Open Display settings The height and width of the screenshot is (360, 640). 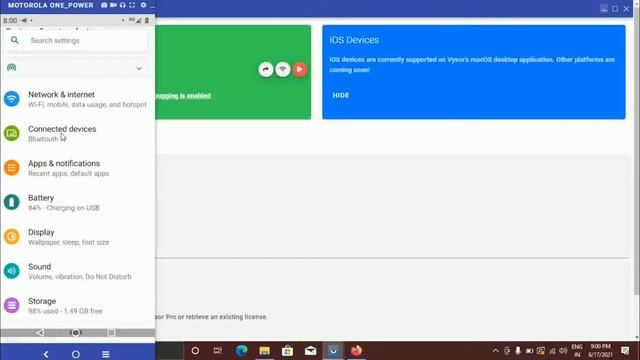tap(78, 237)
